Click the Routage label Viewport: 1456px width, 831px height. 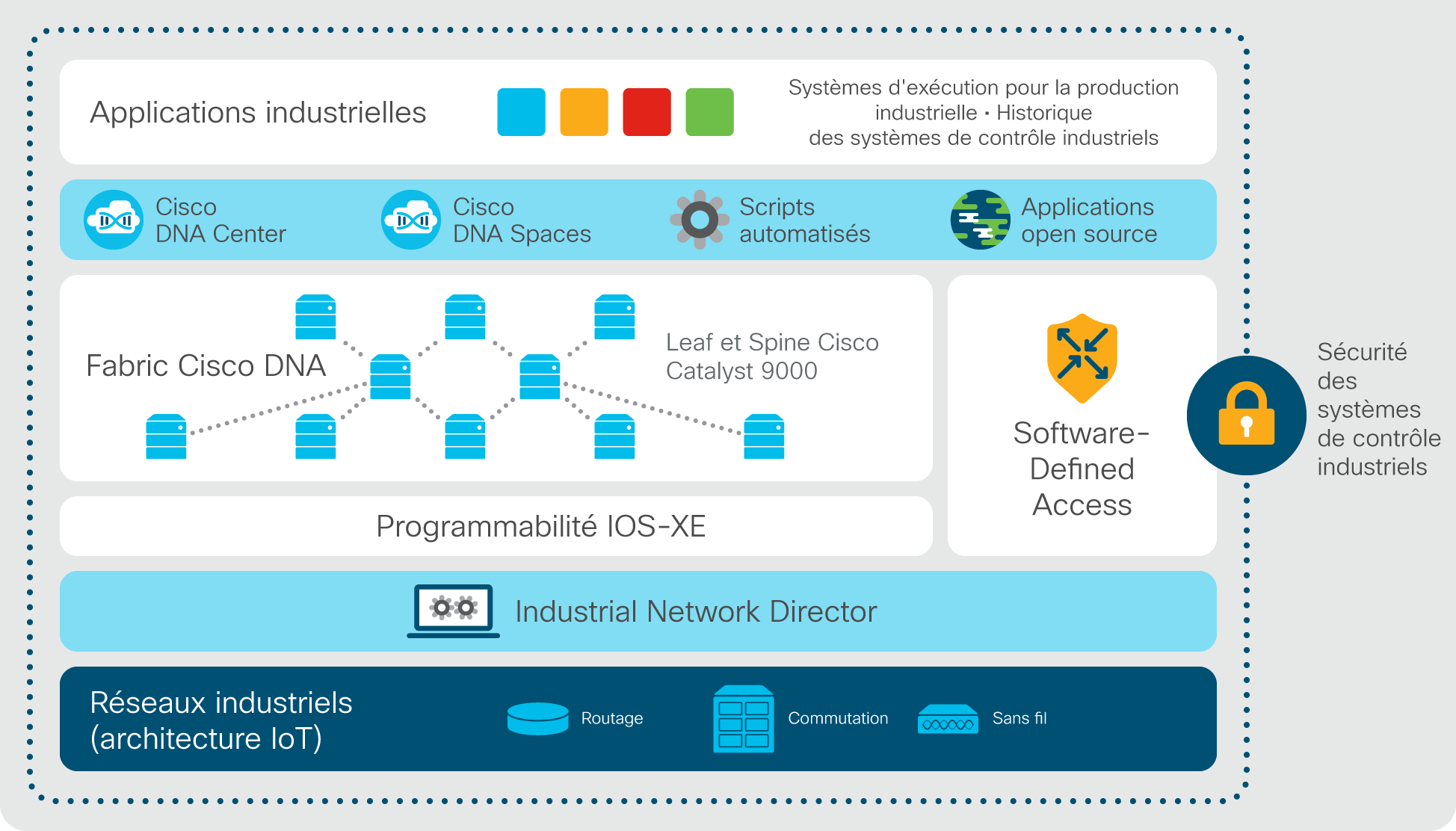(612, 718)
